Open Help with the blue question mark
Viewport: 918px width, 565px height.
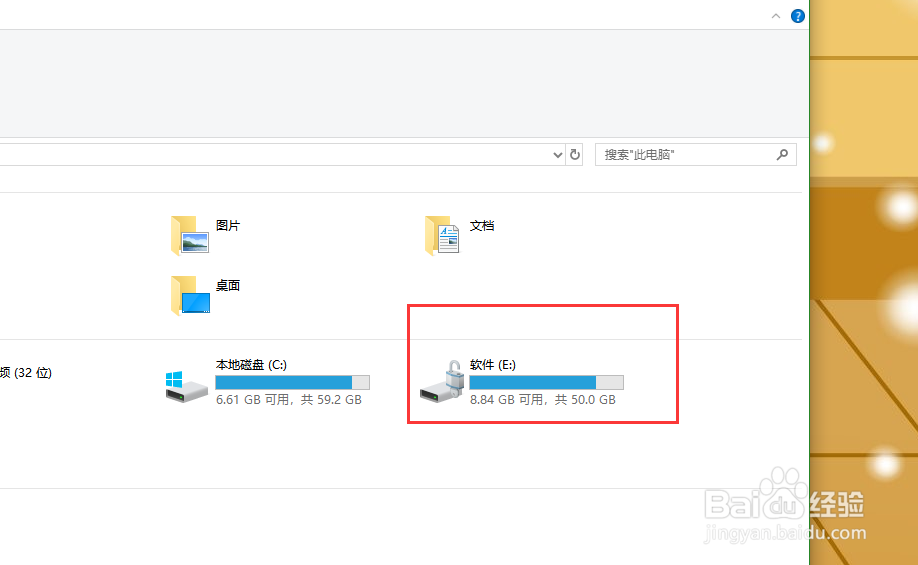coord(798,16)
